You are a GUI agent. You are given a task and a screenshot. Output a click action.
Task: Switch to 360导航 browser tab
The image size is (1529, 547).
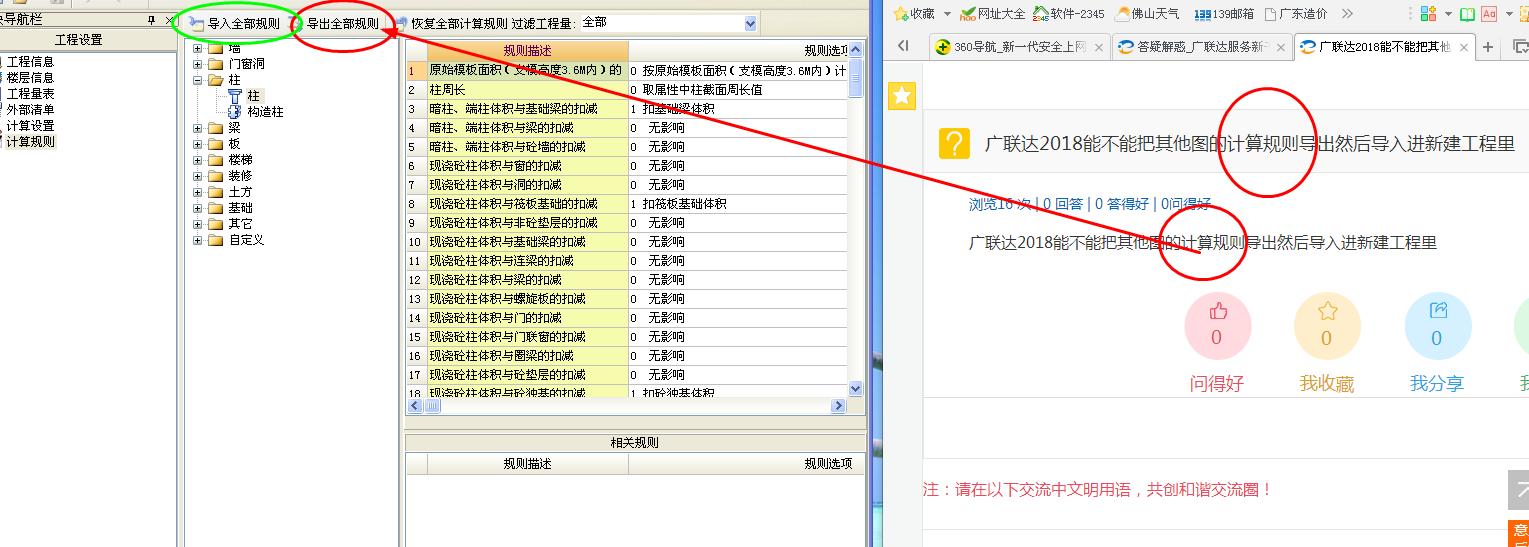pyautogui.click(x=1018, y=47)
